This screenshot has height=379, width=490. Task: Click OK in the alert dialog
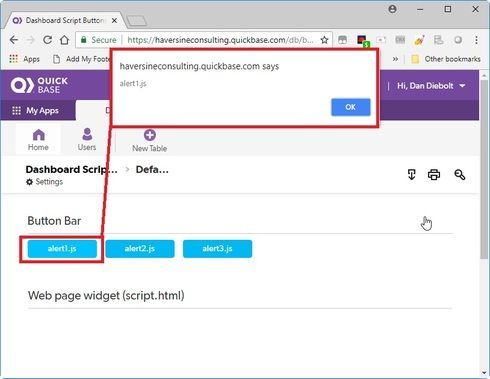(x=350, y=107)
